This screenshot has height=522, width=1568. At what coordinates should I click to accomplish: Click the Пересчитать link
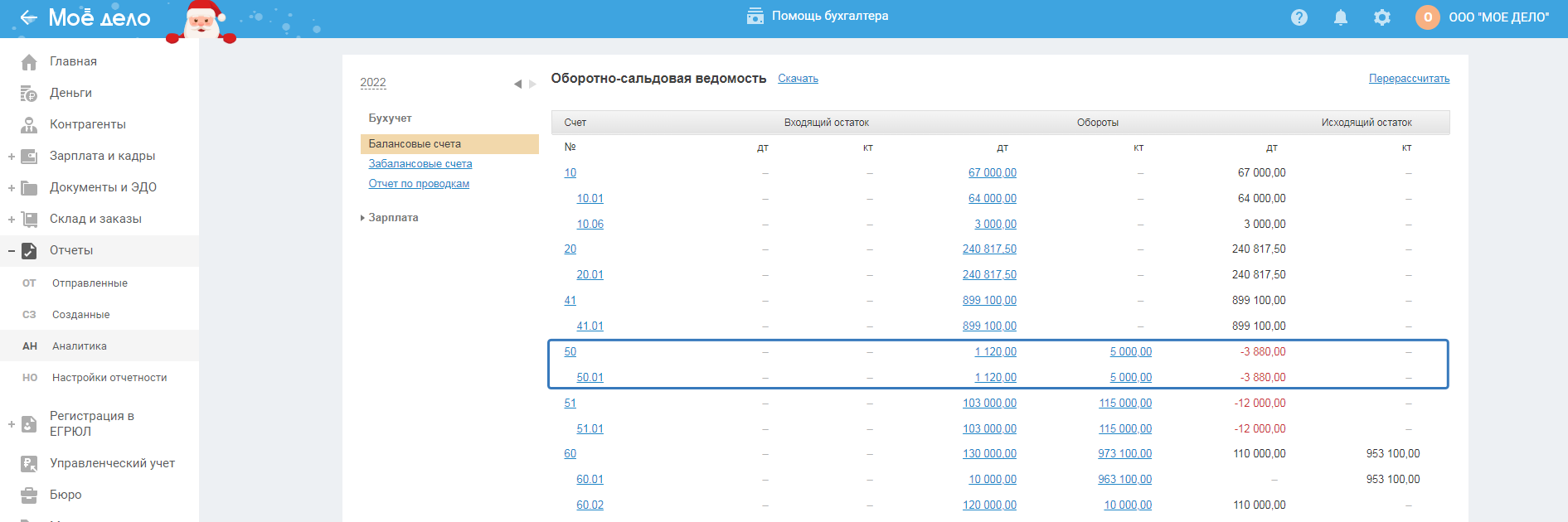pos(1409,79)
